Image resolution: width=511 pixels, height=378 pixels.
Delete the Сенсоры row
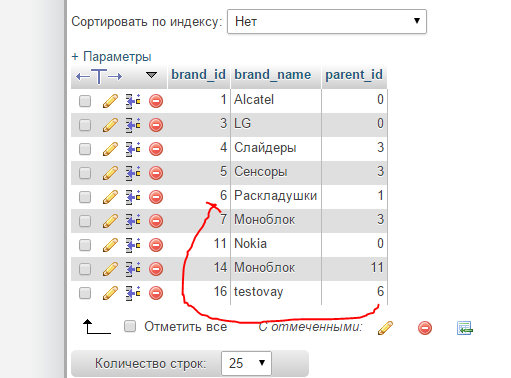[156, 173]
